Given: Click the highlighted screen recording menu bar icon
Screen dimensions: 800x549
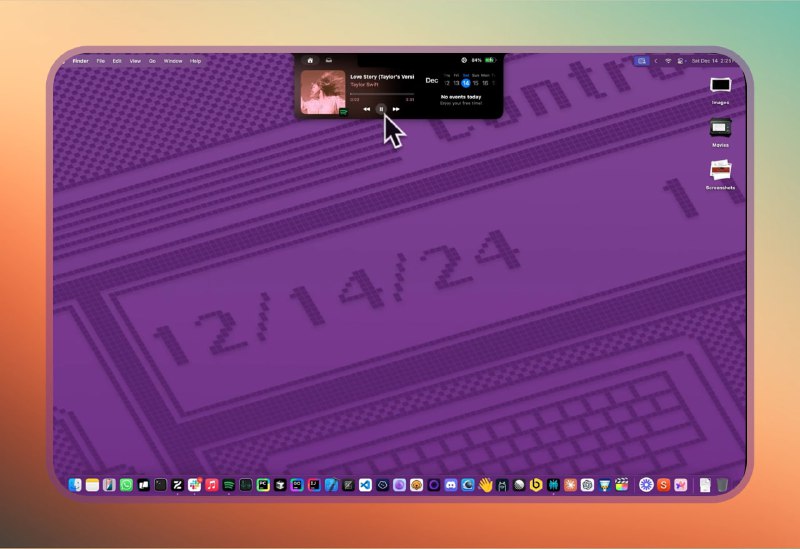Looking at the screenshot, I should point(641,61).
